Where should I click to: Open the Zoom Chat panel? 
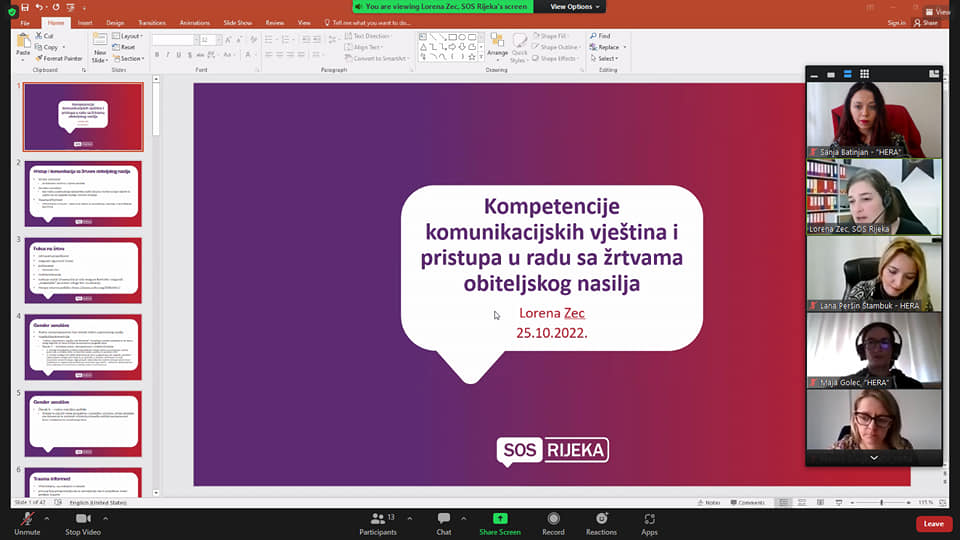[x=443, y=519]
